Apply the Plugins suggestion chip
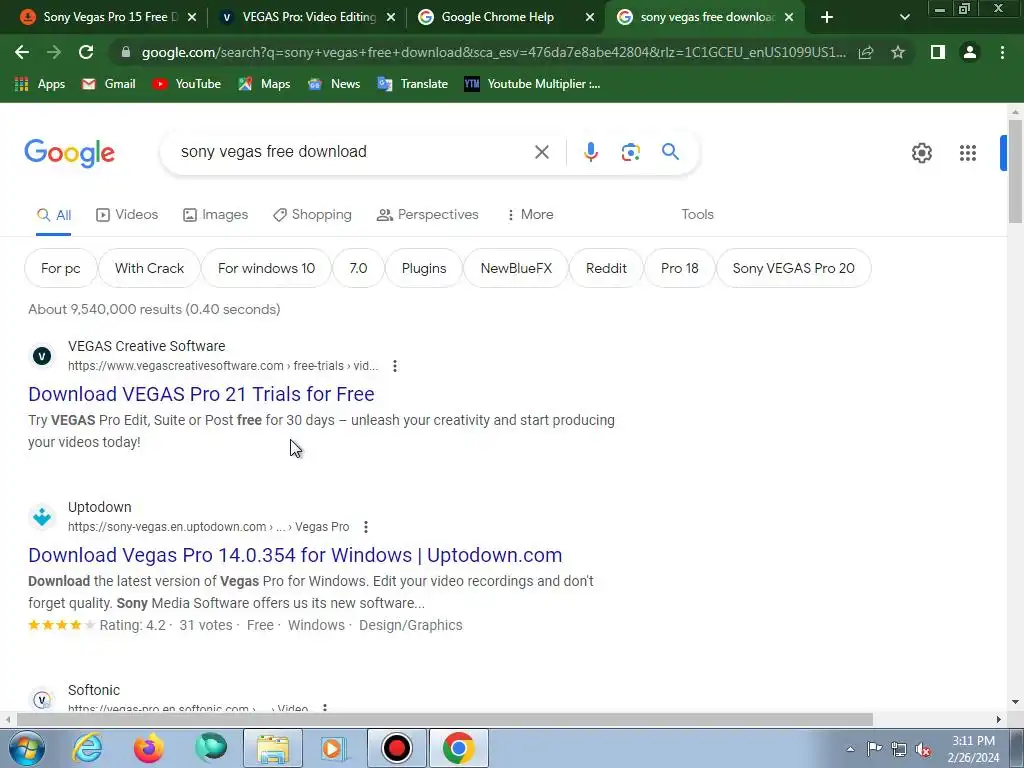Screen dimensions: 1024x768 pos(424,268)
